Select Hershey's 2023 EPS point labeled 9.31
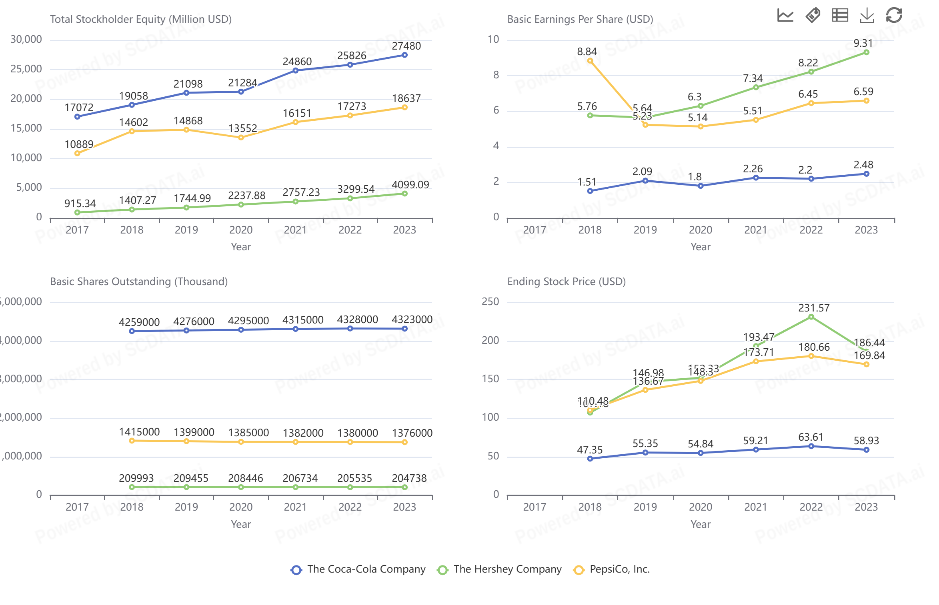Image resolution: width=939 pixels, height=605 pixels. point(865,52)
